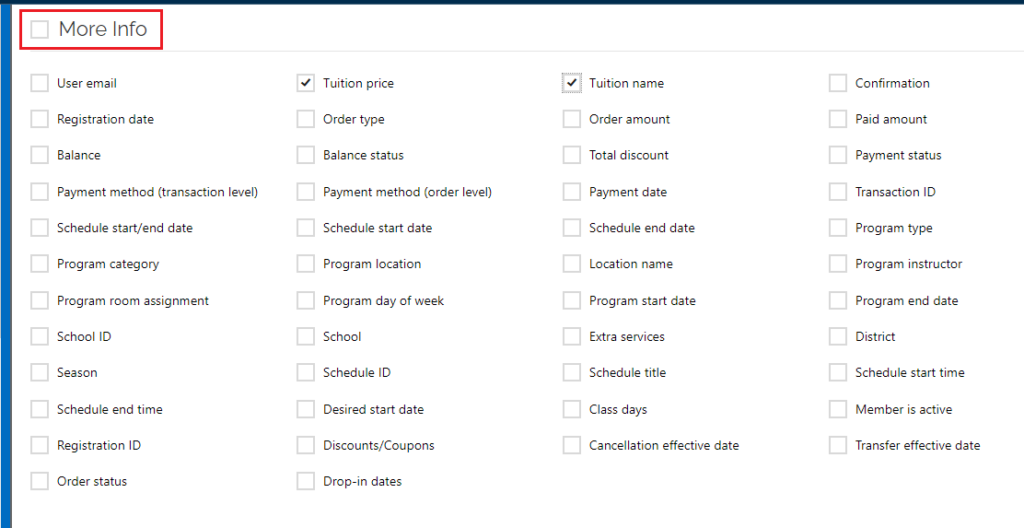The image size is (1024, 528).
Task: Check the More Info header checkbox
Action: (x=40, y=29)
